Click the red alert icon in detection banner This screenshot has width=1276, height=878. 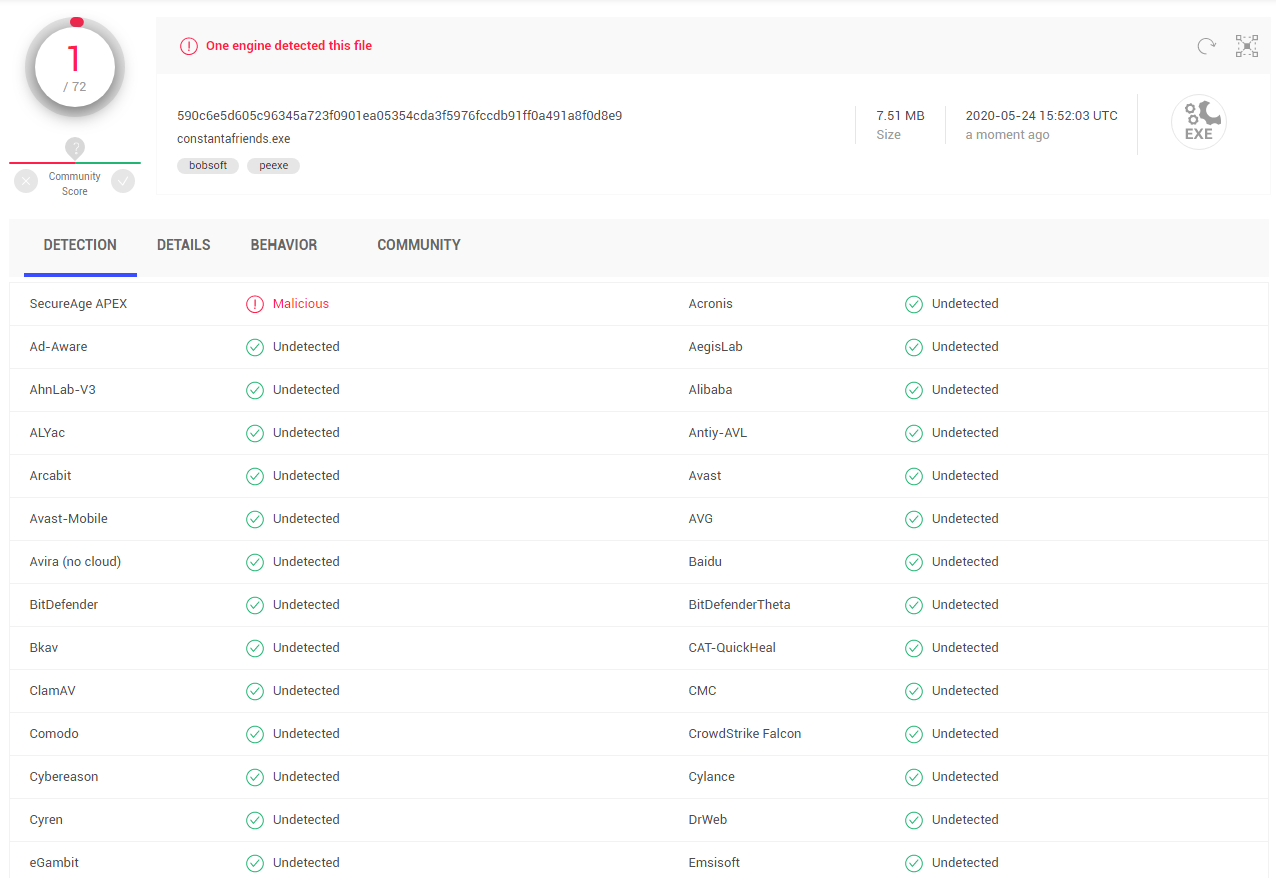(189, 46)
